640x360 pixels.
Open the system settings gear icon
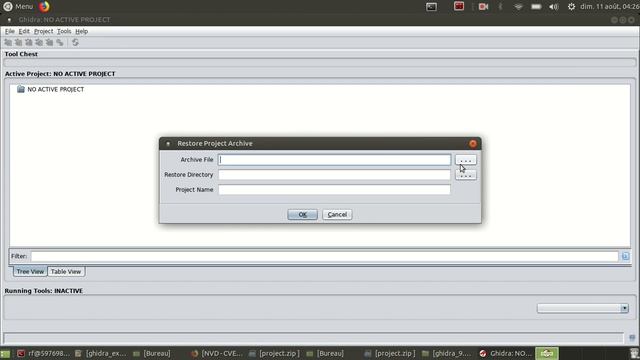point(571,7)
